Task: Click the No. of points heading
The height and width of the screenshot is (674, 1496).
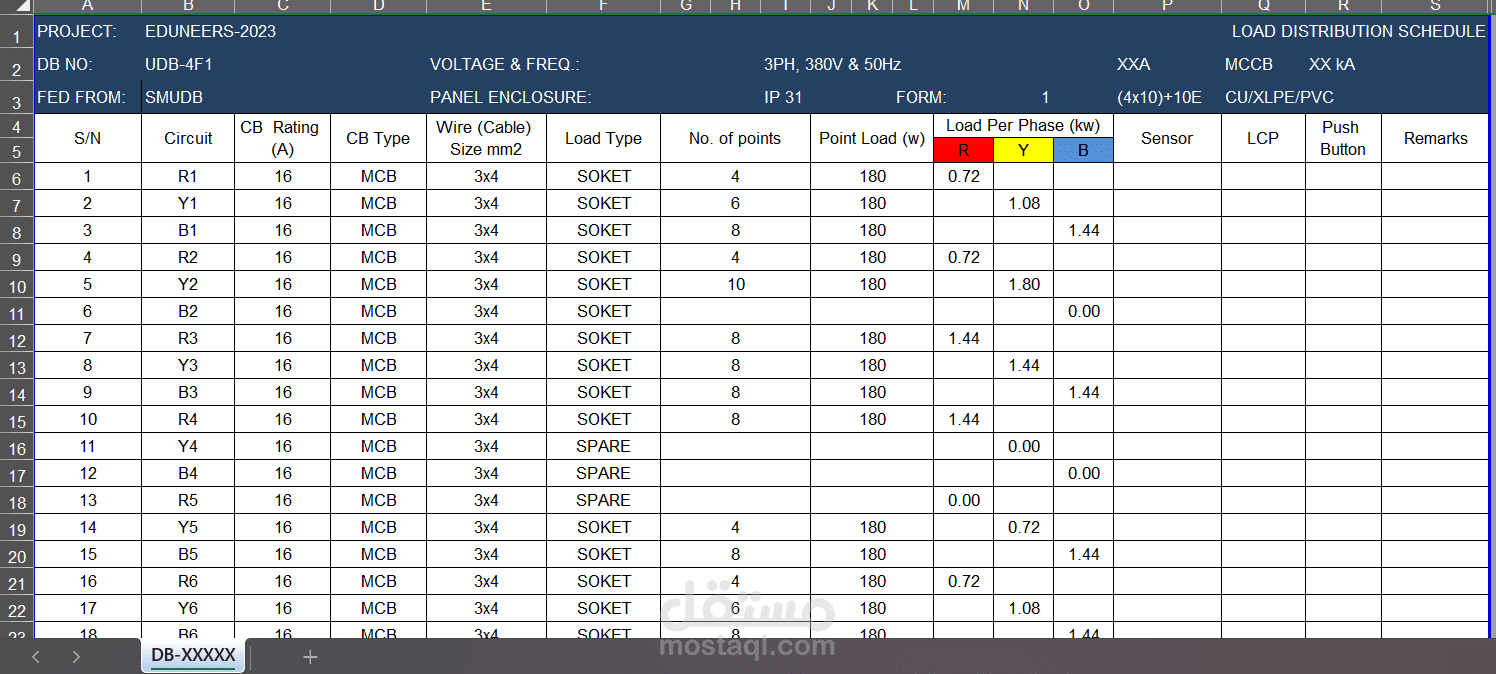Action: (x=735, y=138)
